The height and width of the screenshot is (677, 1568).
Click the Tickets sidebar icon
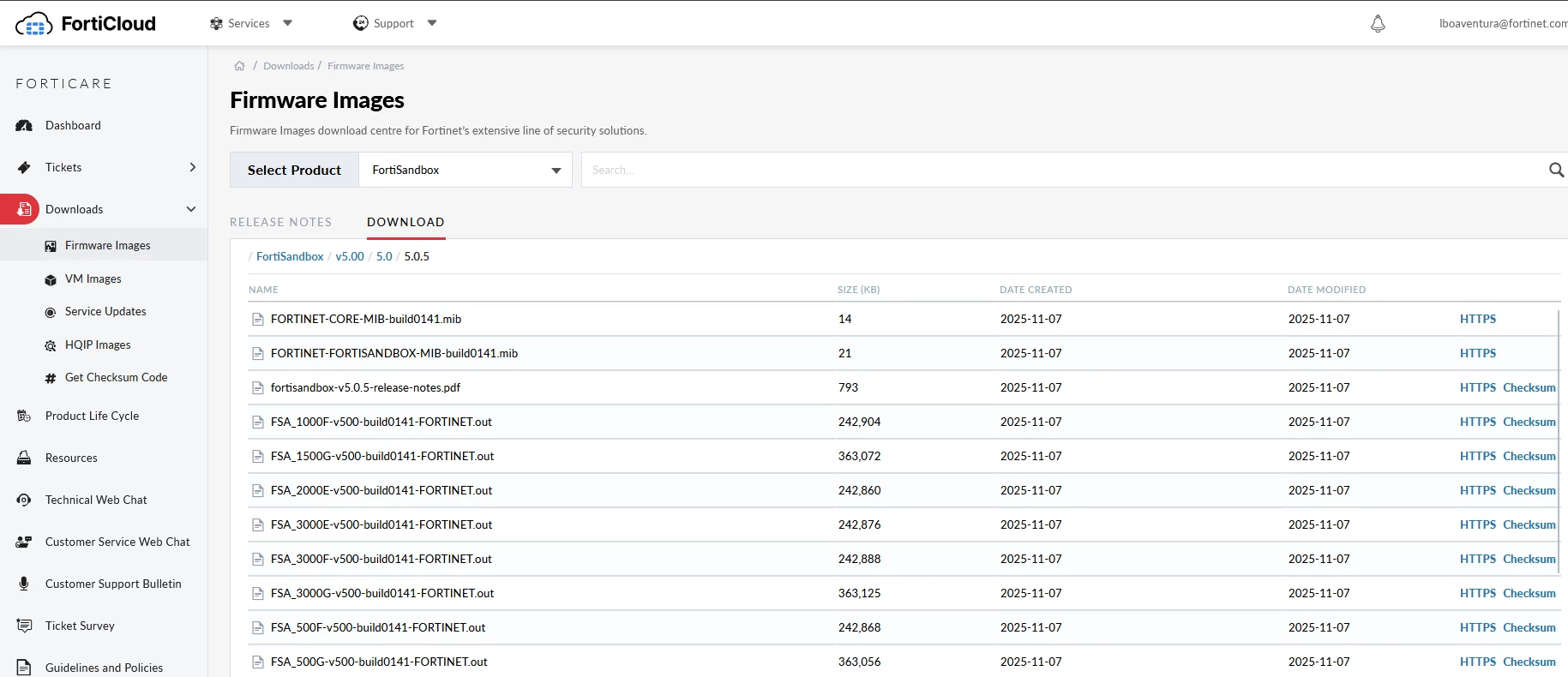(x=24, y=167)
